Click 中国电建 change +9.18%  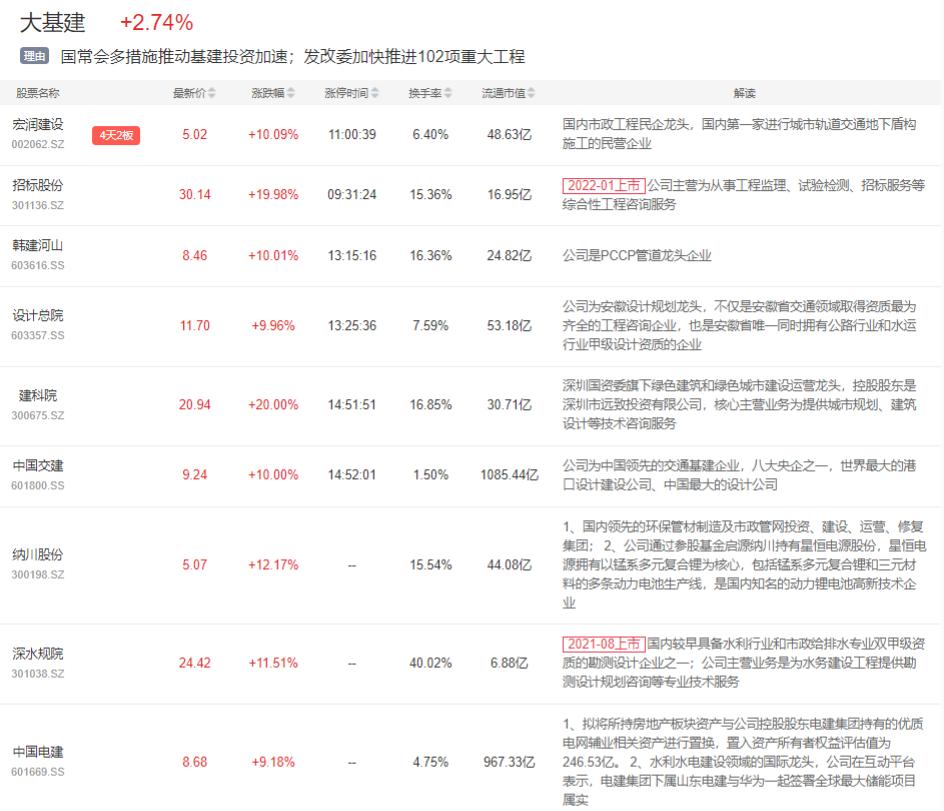click(x=273, y=762)
